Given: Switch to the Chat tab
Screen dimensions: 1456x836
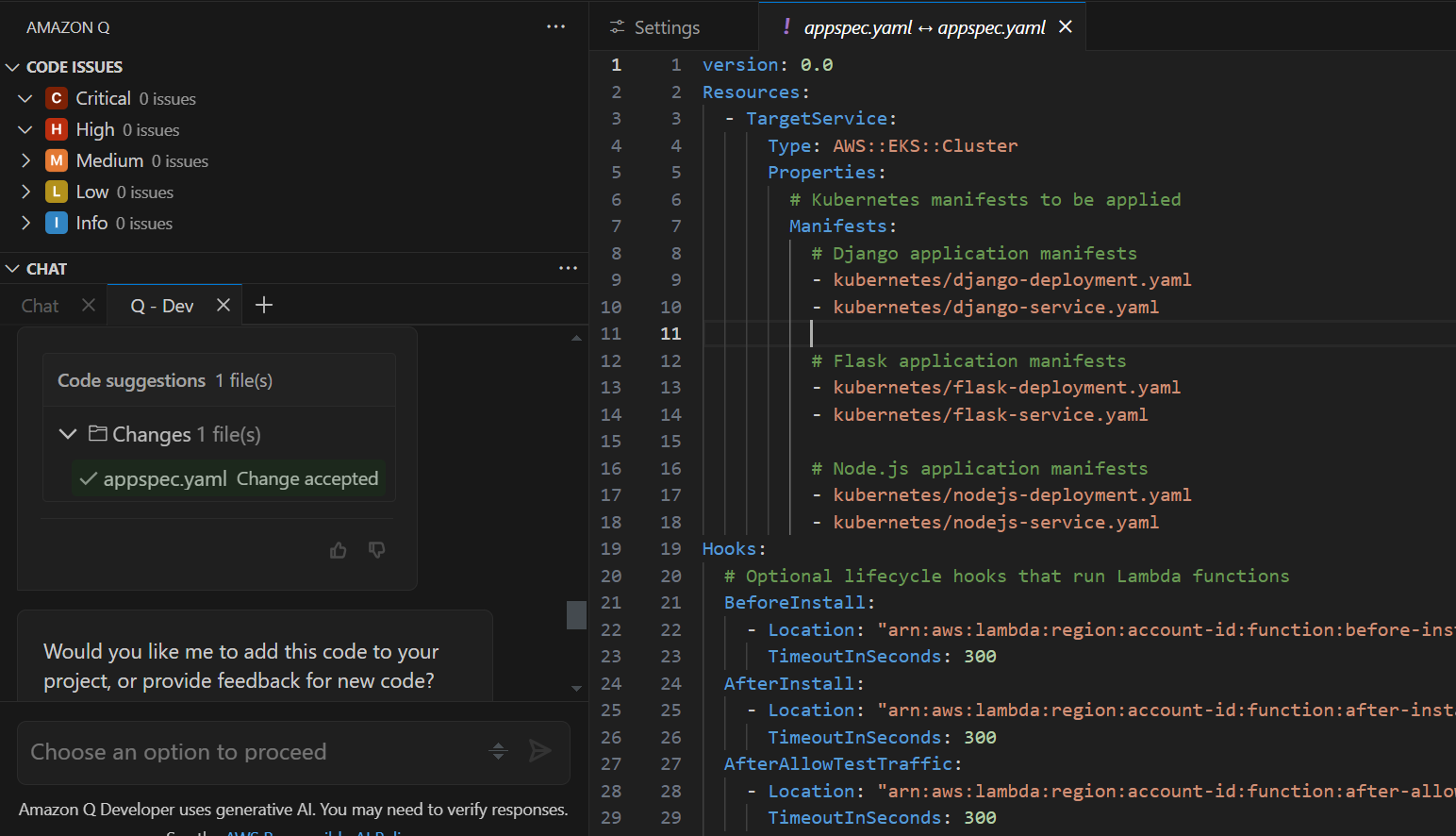Looking at the screenshot, I should pyautogui.click(x=40, y=306).
